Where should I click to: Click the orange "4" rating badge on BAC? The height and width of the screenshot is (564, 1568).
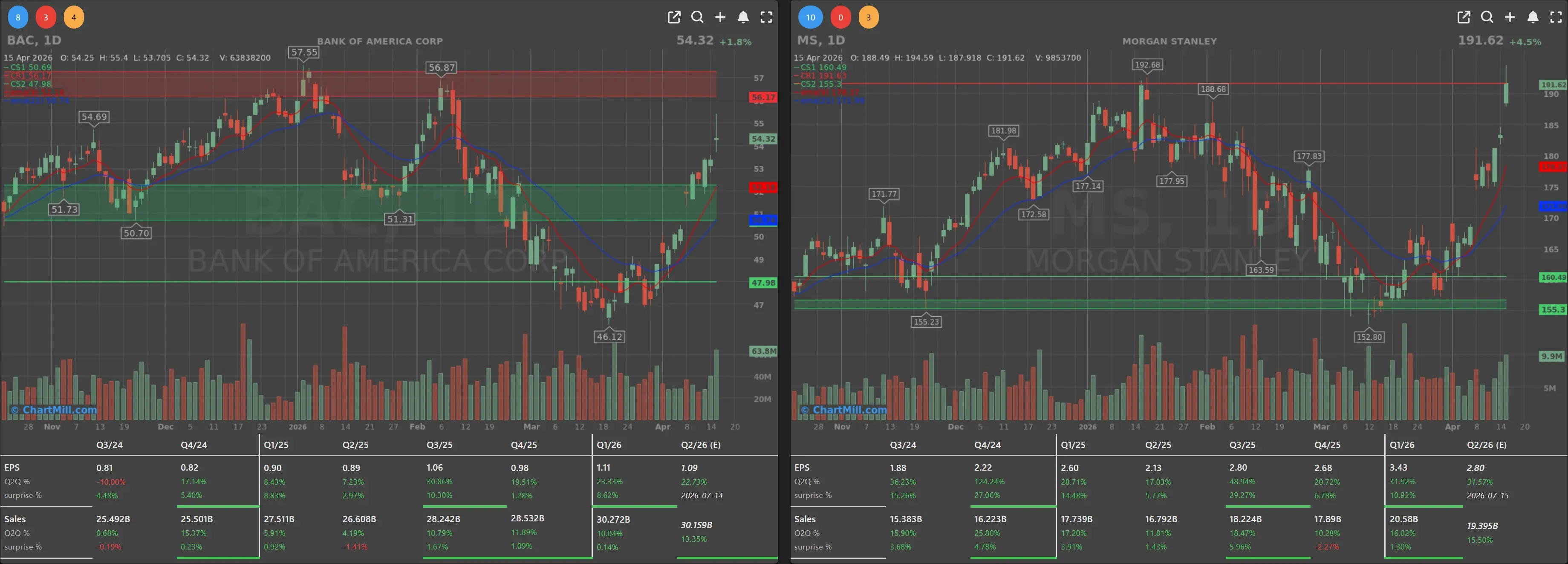74,17
